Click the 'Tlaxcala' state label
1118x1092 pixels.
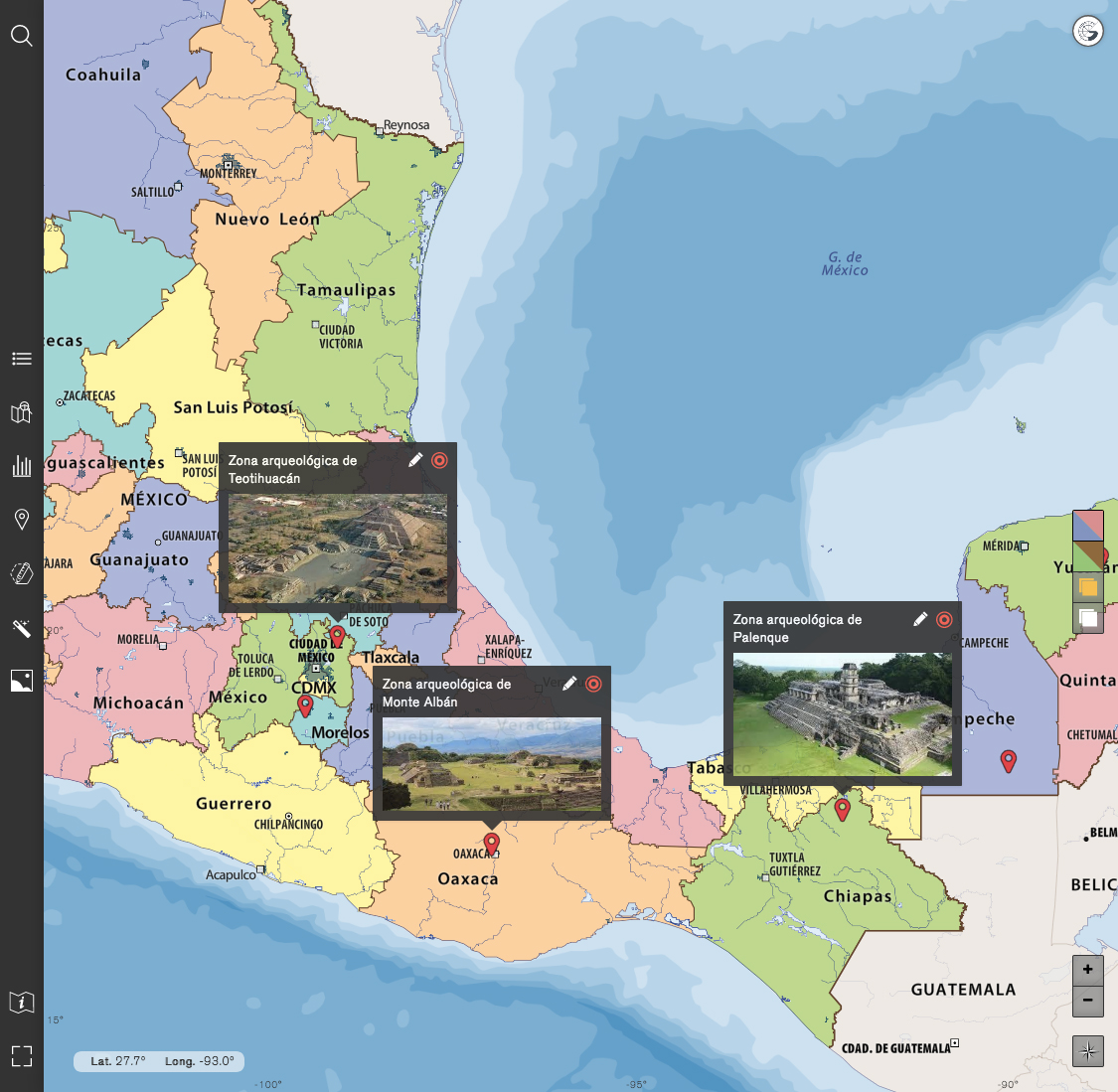tap(391, 658)
